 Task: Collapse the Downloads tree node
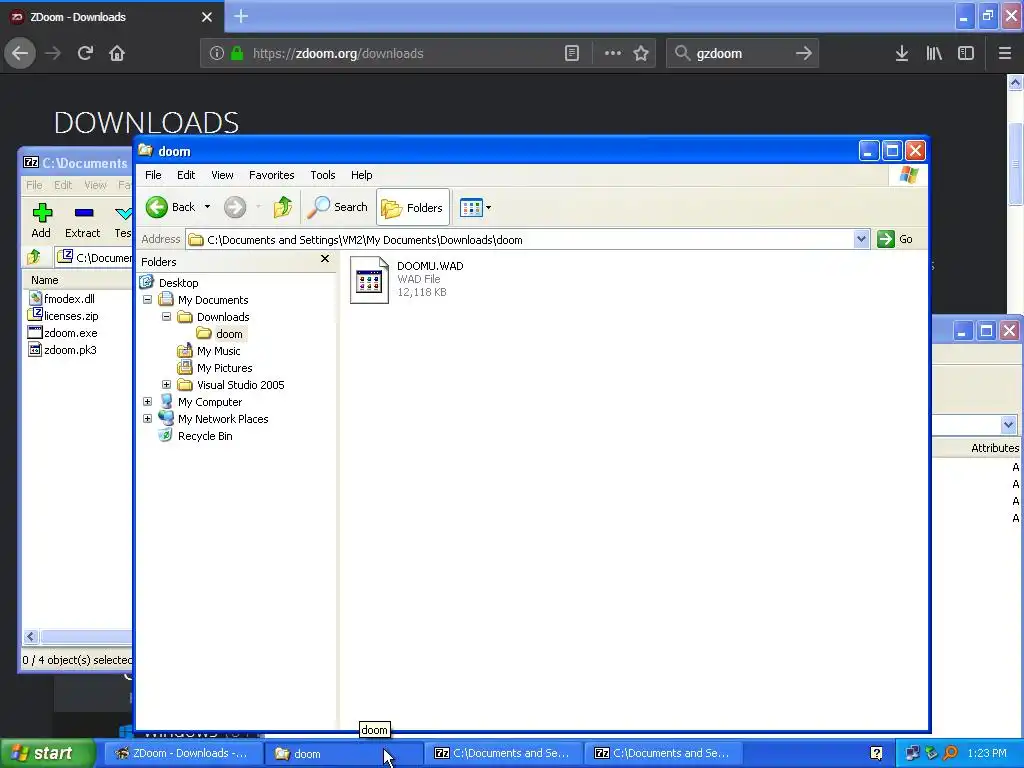[167, 317]
